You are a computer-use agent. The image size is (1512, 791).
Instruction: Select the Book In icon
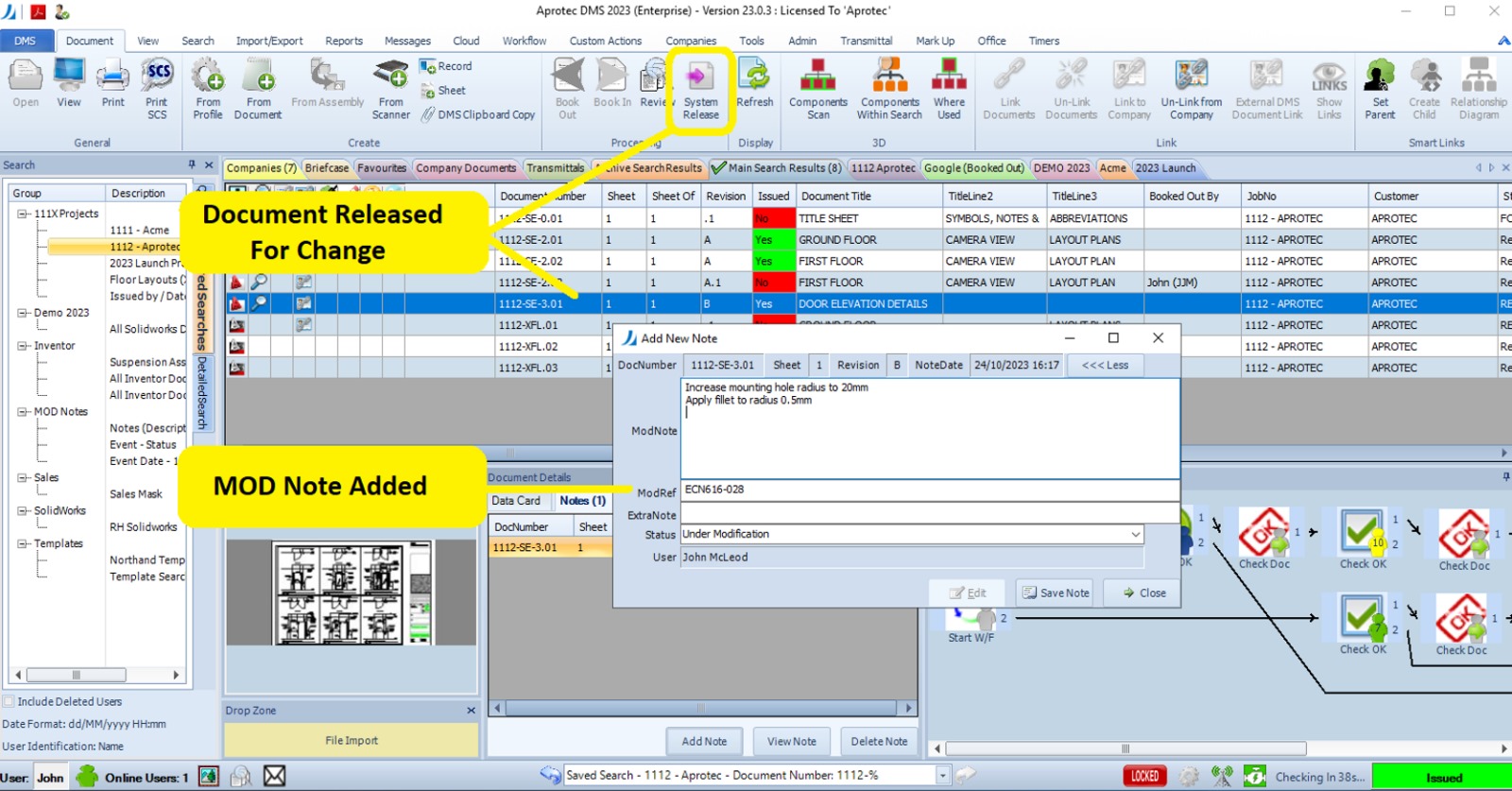[x=612, y=83]
